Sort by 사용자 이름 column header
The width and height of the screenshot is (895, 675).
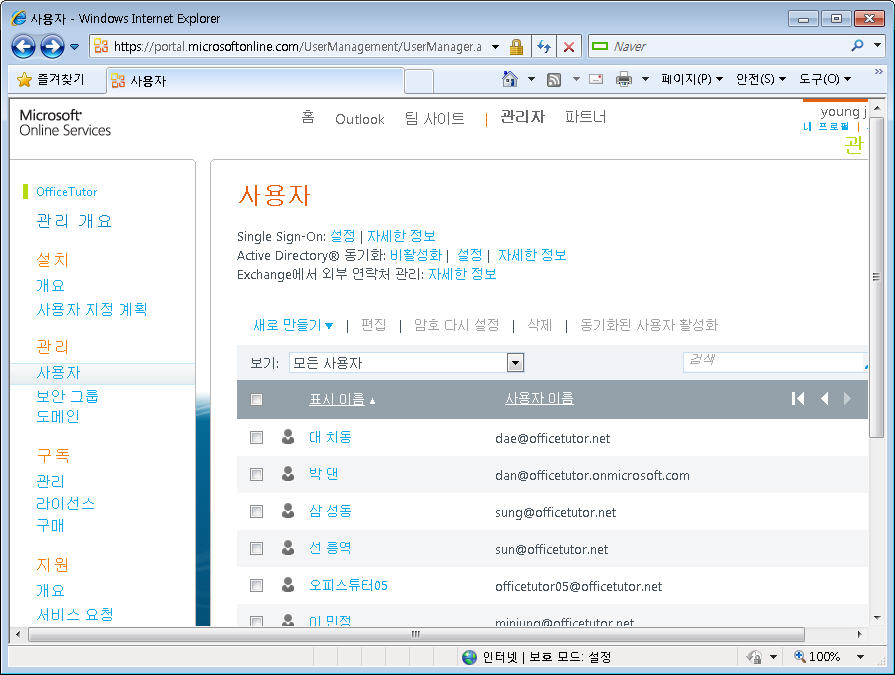point(539,398)
